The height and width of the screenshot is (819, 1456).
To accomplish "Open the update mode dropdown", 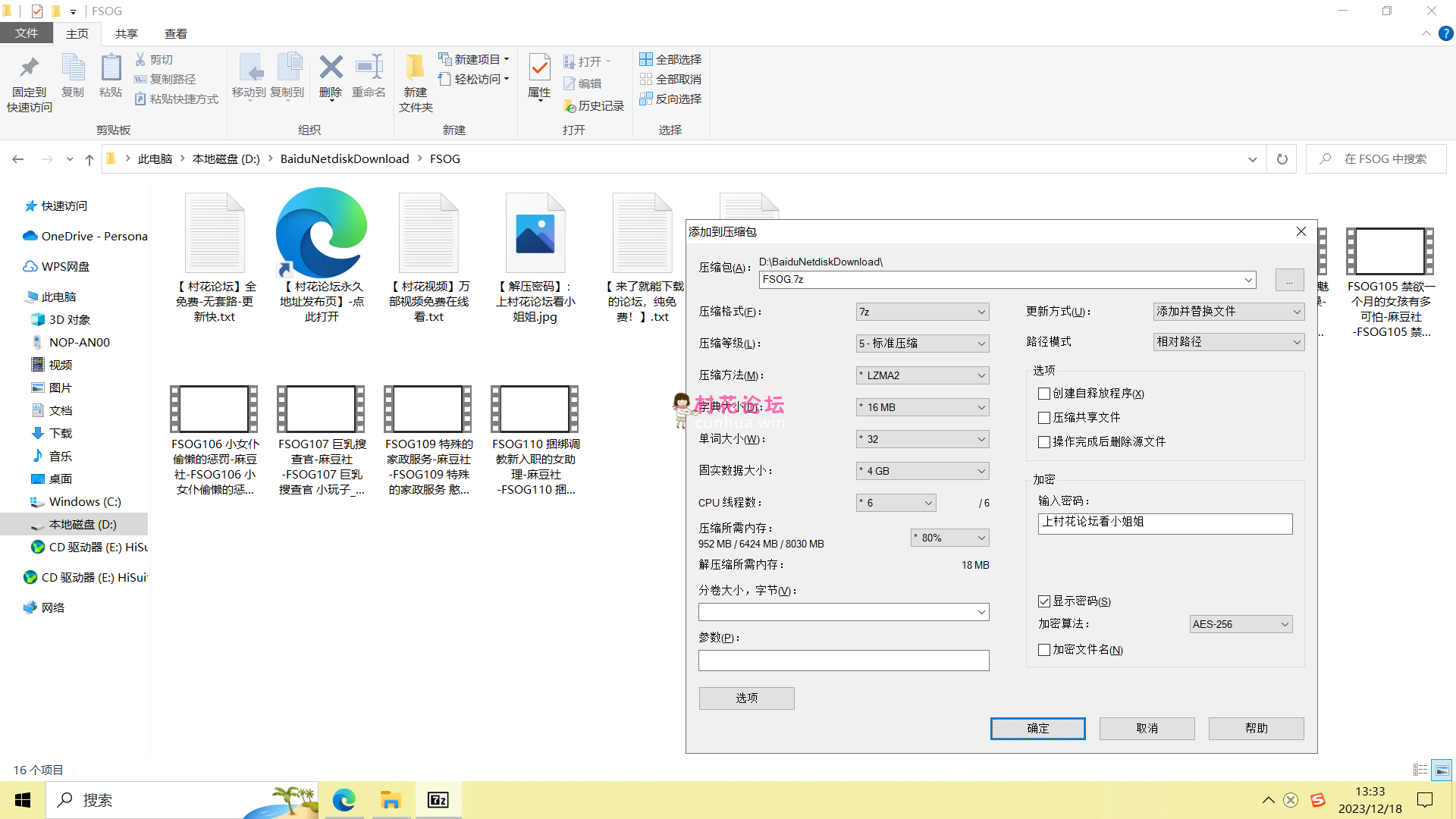I will 1228,312.
